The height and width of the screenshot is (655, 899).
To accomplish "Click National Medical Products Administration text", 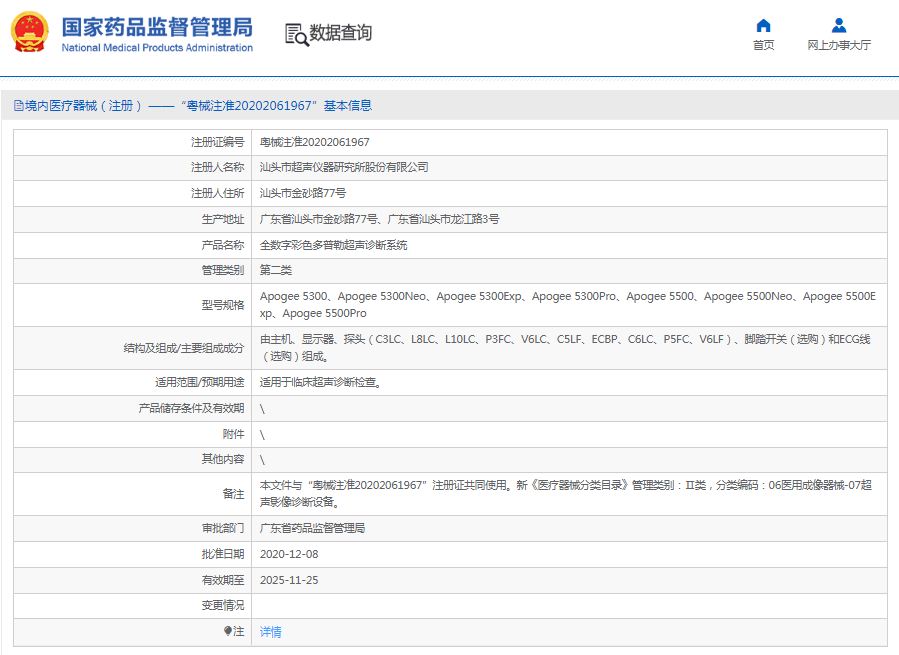I will pyautogui.click(x=157, y=48).
